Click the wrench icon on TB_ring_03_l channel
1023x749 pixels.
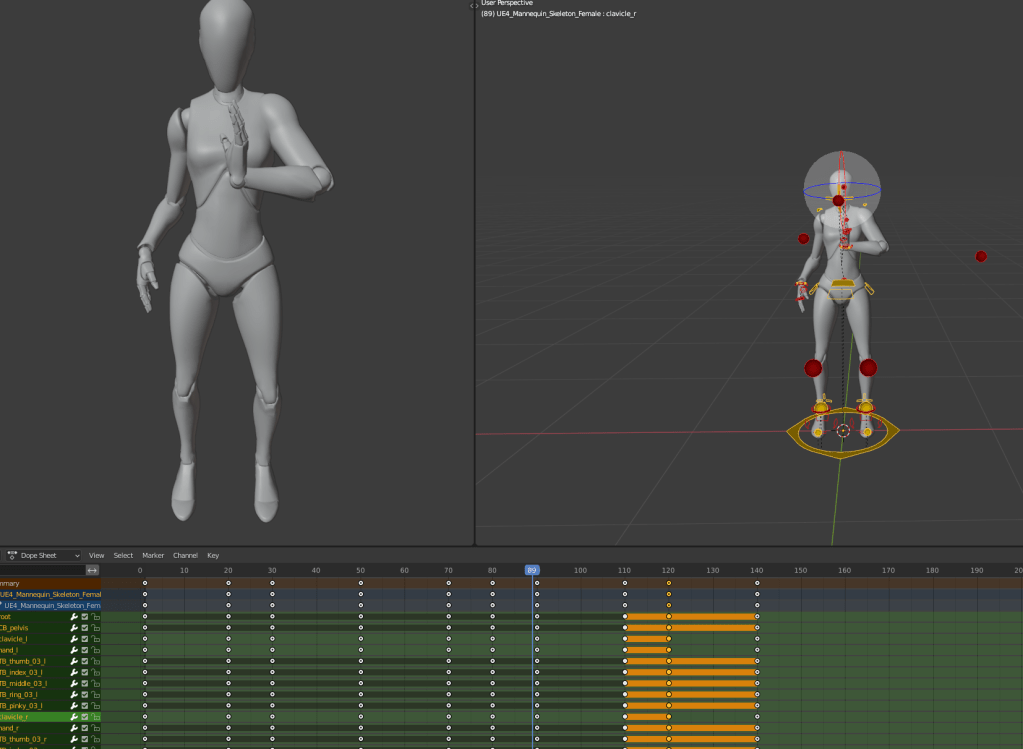(74, 695)
